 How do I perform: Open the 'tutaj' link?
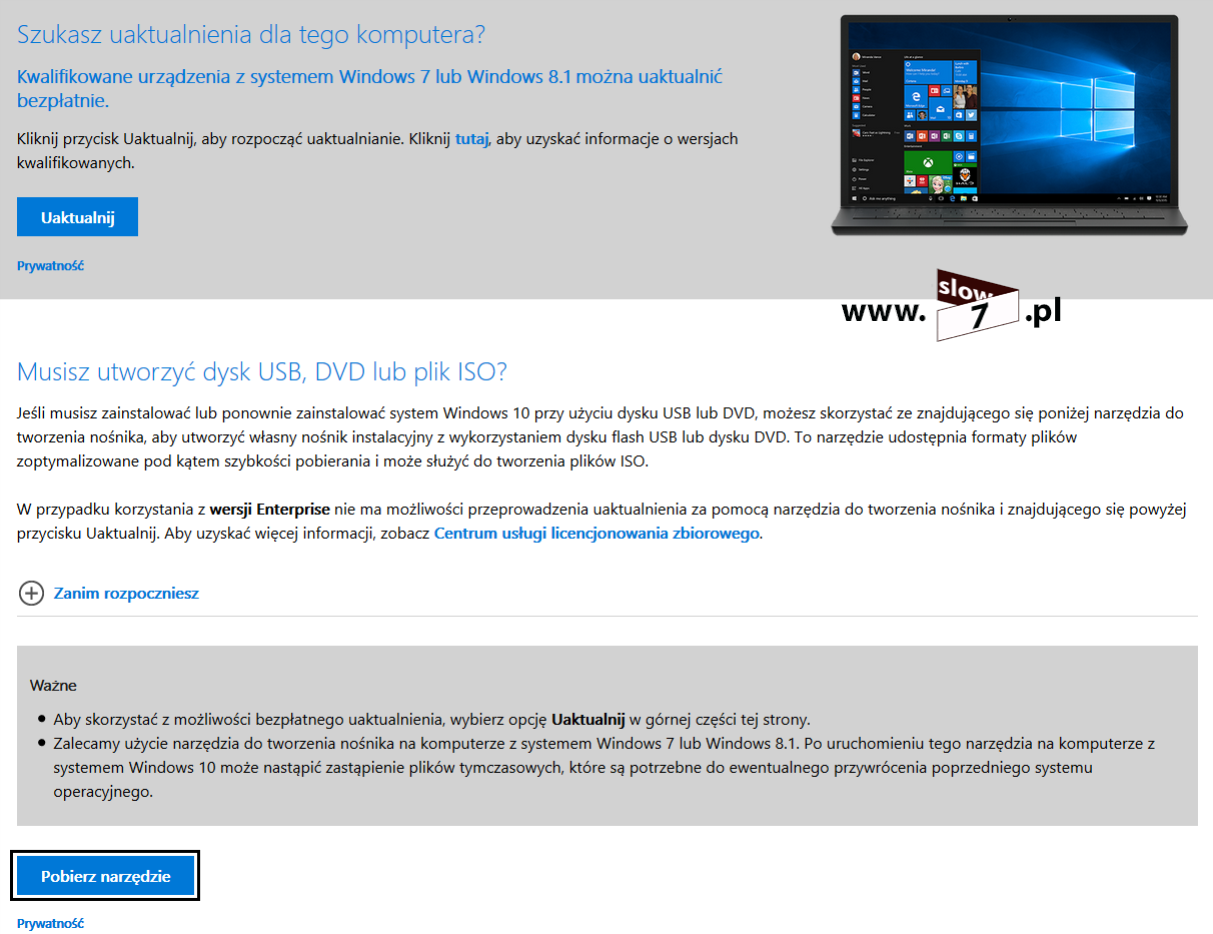471,139
